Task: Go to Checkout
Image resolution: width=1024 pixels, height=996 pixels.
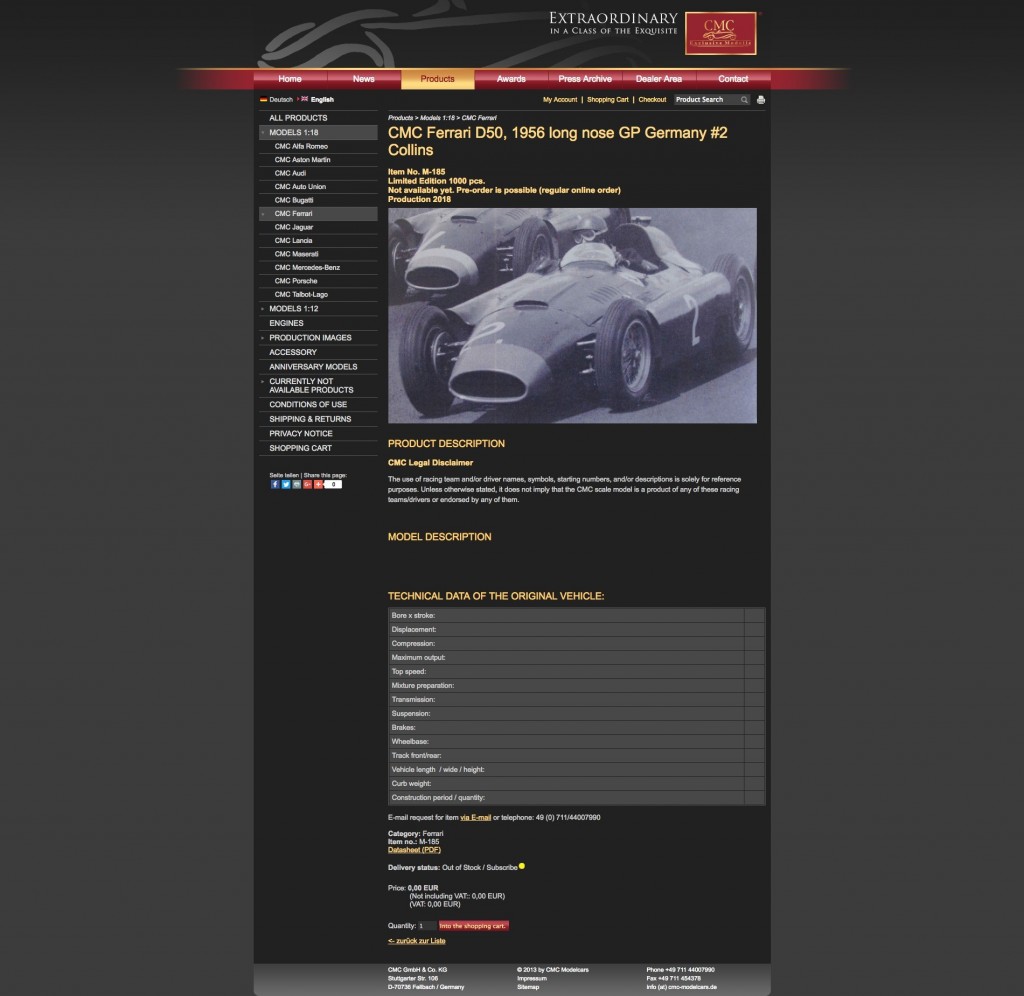Action: tap(652, 100)
